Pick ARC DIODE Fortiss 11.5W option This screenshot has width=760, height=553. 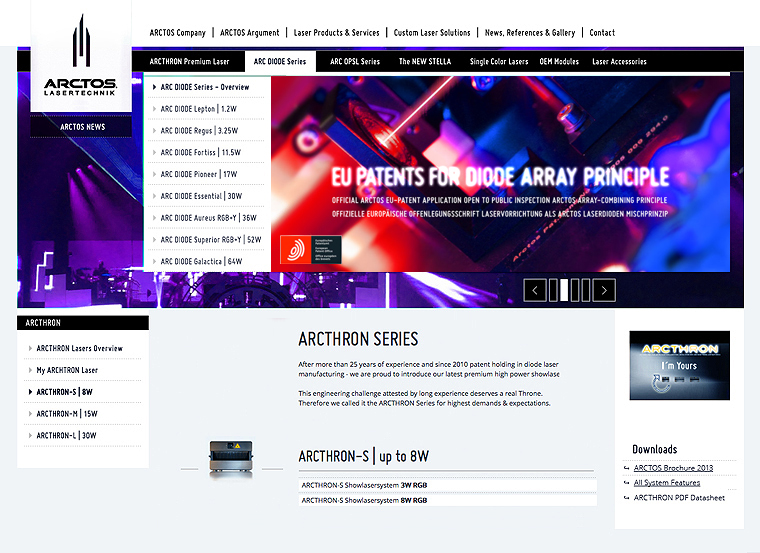[x=201, y=153]
